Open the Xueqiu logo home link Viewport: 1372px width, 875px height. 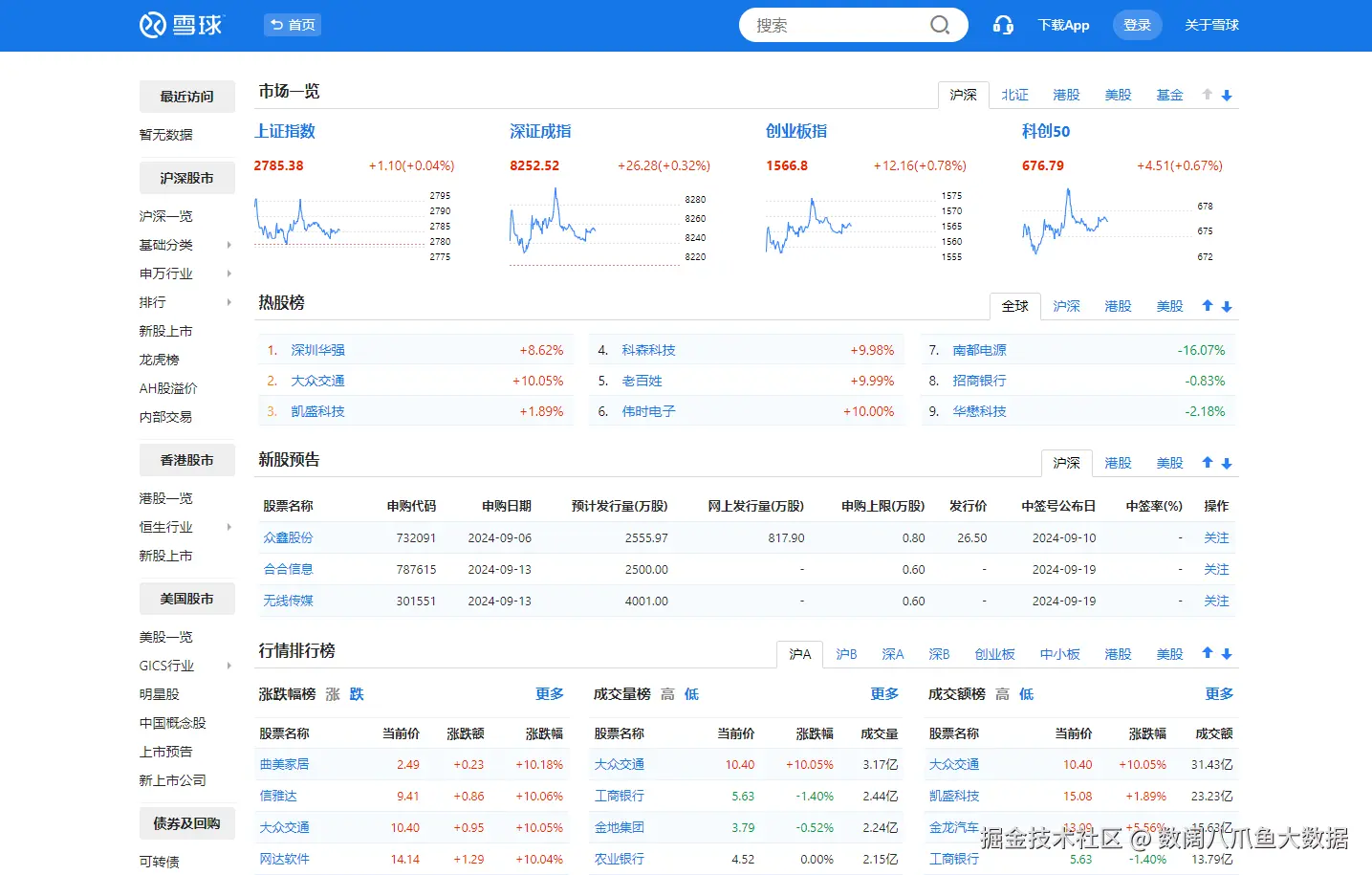point(181,25)
